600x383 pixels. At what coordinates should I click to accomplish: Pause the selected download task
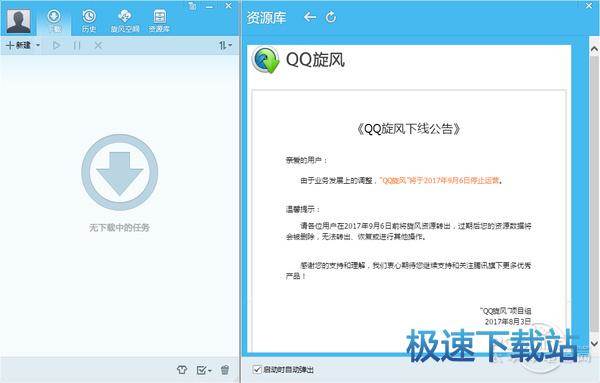[x=77, y=46]
